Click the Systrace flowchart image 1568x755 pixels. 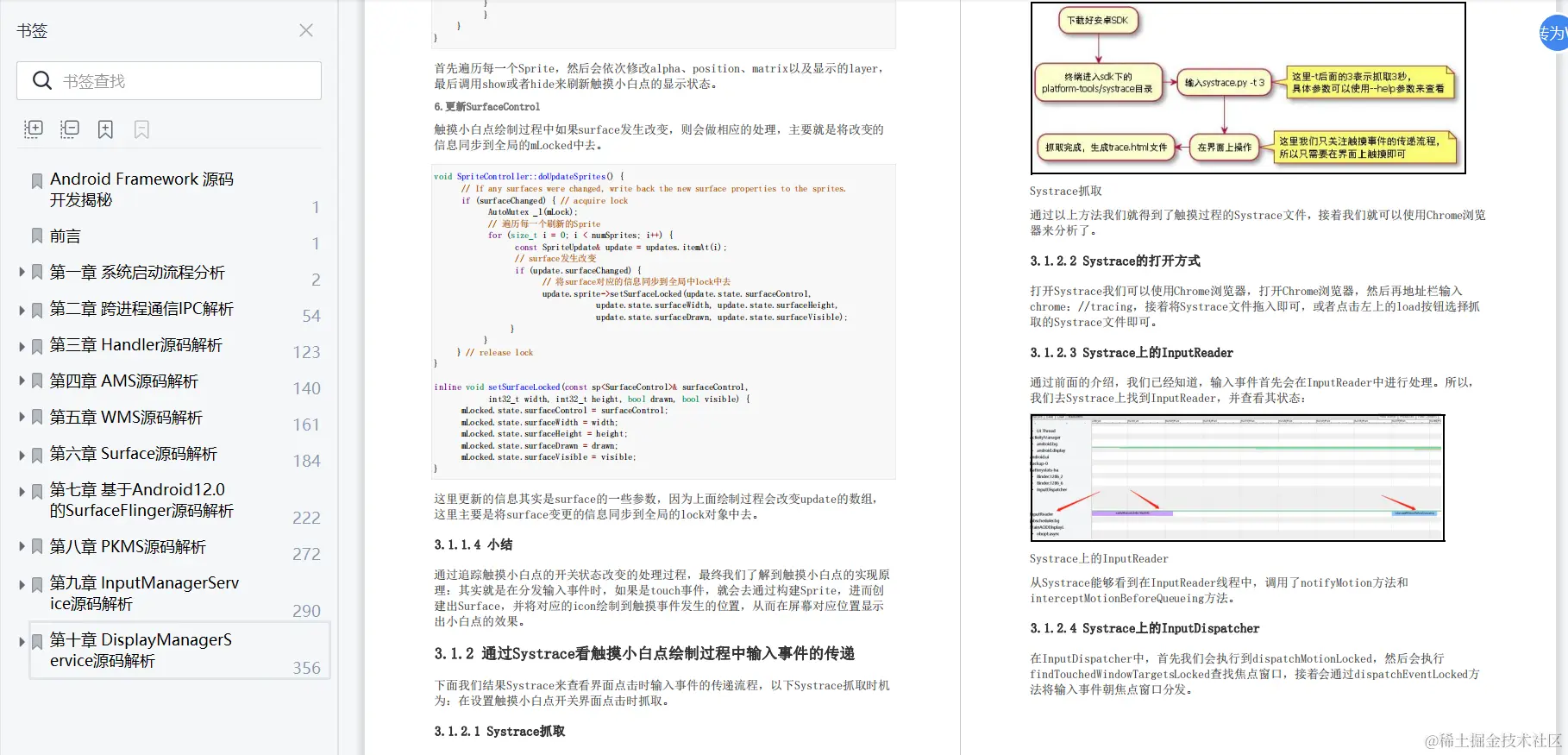(1248, 88)
